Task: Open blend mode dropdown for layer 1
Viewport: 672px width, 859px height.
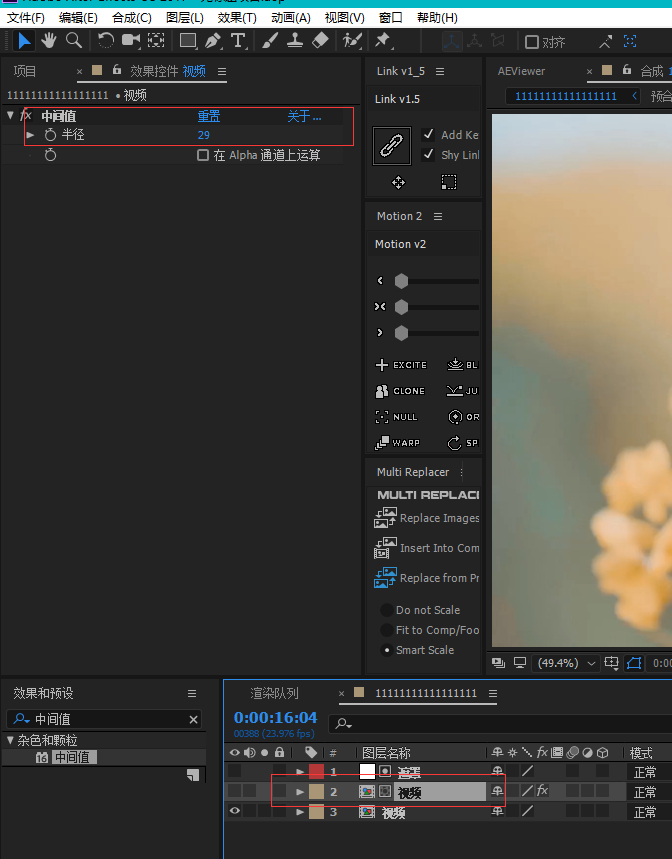Action: point(650,772)
